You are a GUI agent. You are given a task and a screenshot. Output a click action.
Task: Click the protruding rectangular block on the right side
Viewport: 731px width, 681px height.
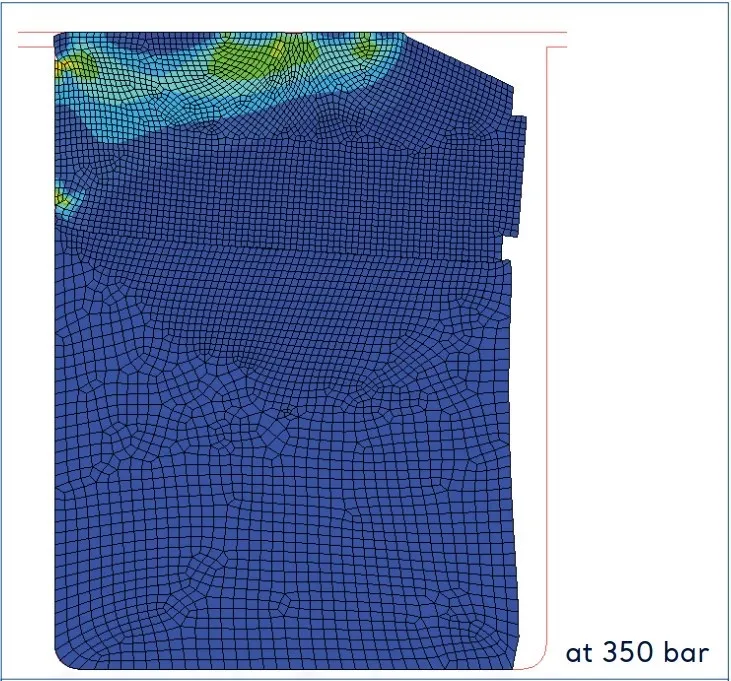518,176
